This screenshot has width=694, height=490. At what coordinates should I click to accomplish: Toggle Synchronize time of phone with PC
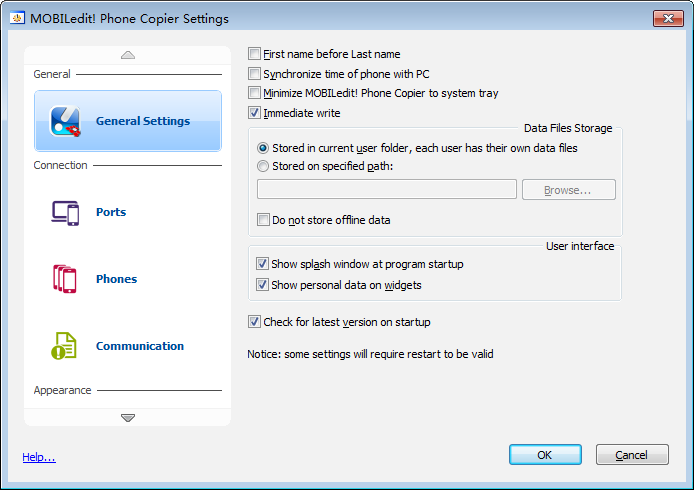[255, 74]
